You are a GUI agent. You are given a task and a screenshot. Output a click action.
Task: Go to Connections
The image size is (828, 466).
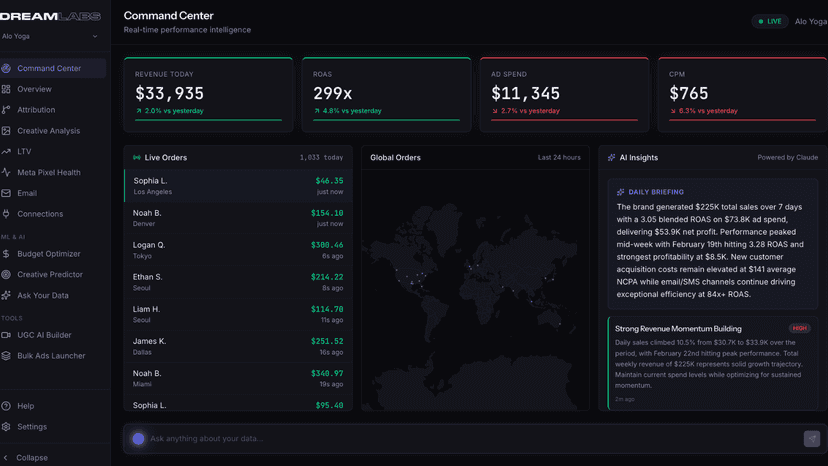53,214
